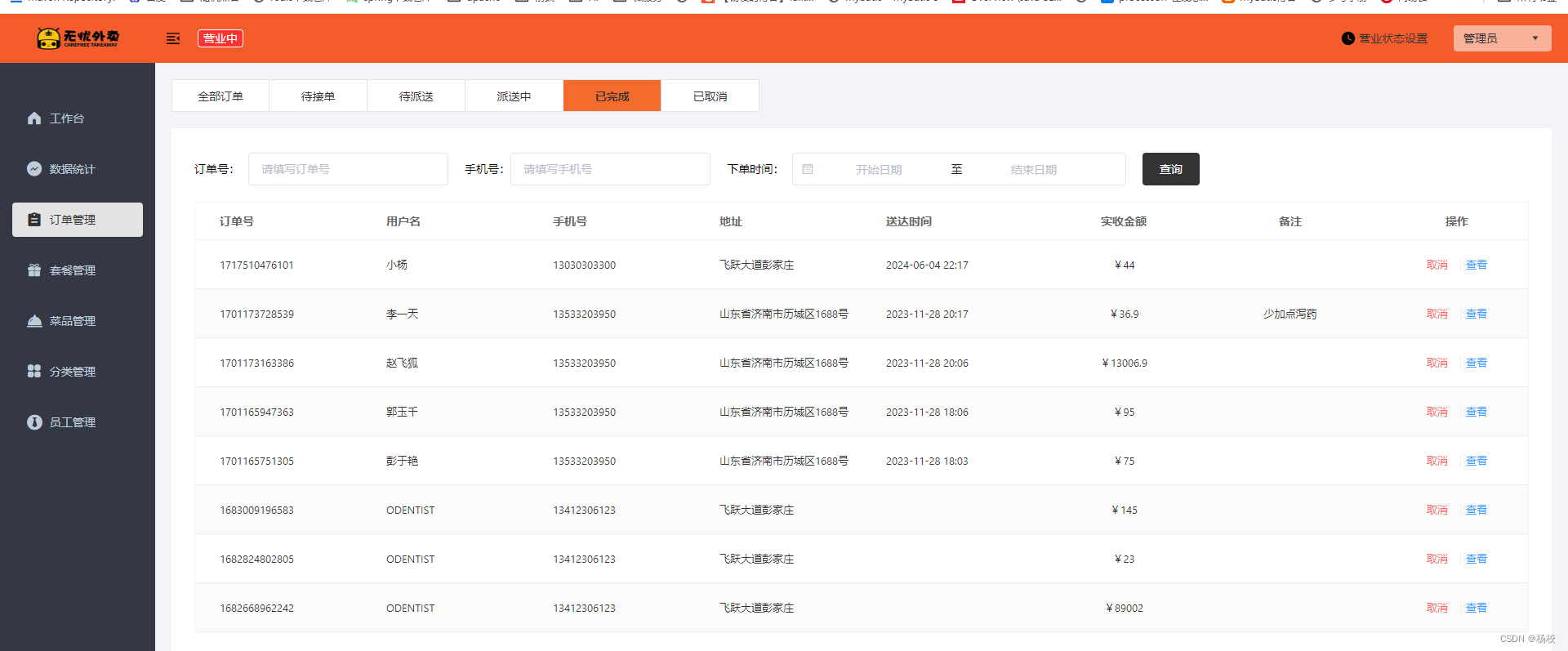Screen dimensions: 1568x651
Task: Click amount ¥ 89002 cell
Action: click(1125, 608)
